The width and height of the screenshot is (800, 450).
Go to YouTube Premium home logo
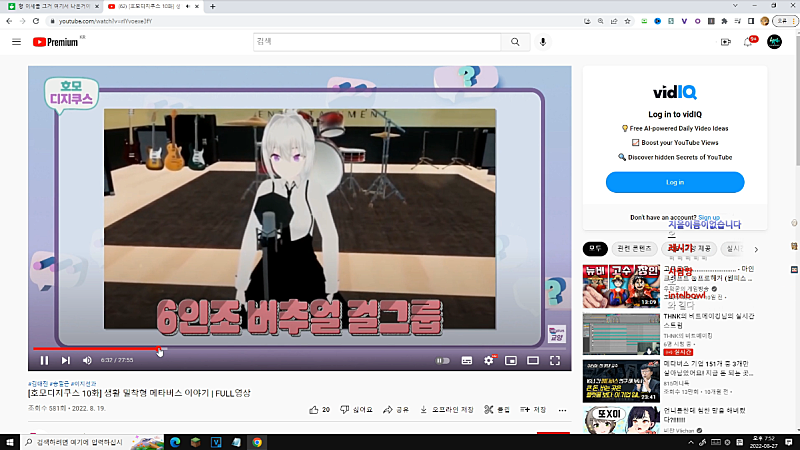[x=56, y=42]
